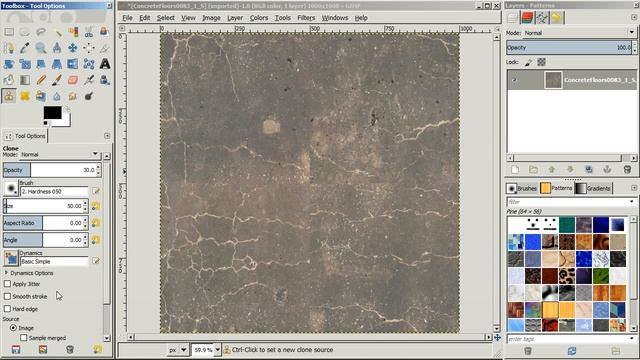
Task: Select the Zoom magnifier tool
Action: click(x=41, y=48)
